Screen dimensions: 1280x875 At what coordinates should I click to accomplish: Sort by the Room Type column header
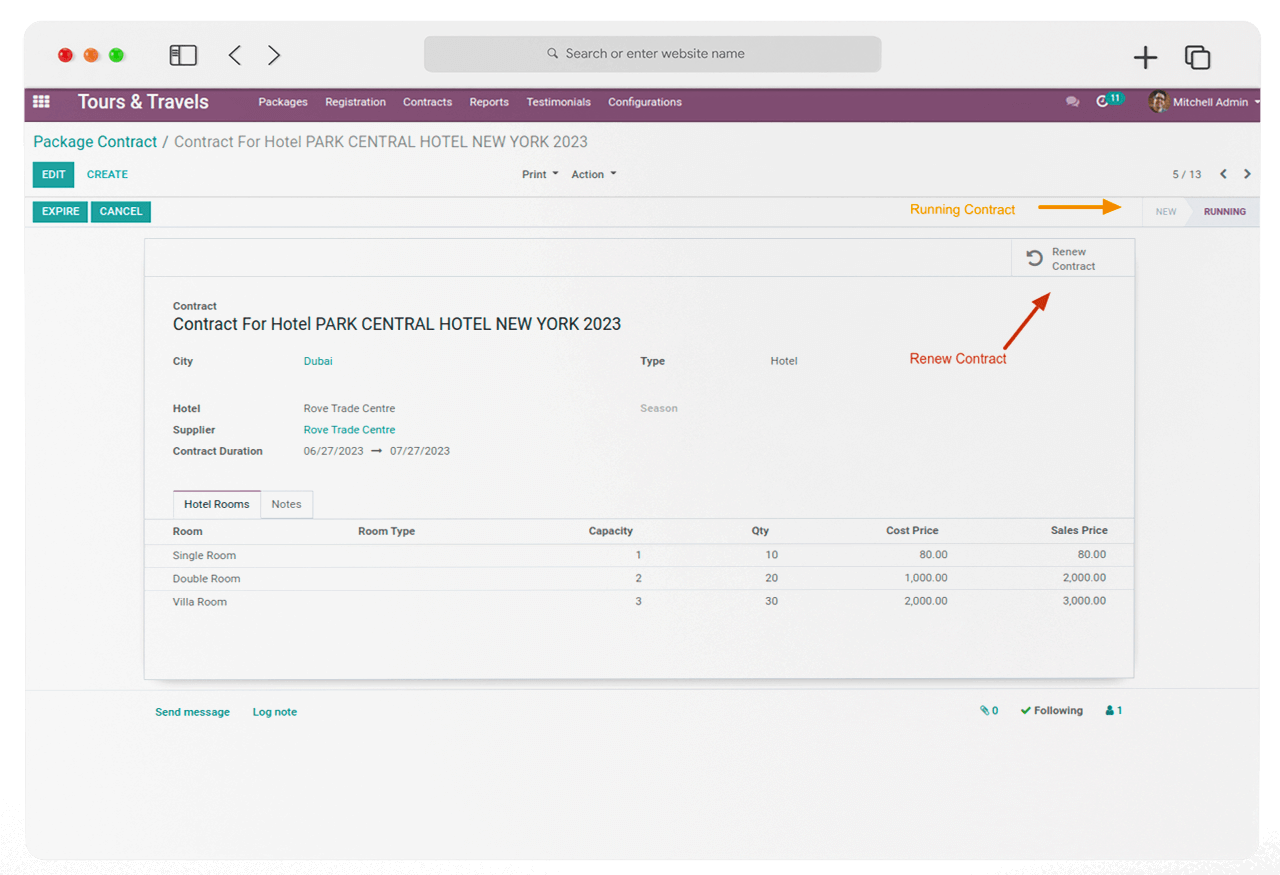coord(386,531)
